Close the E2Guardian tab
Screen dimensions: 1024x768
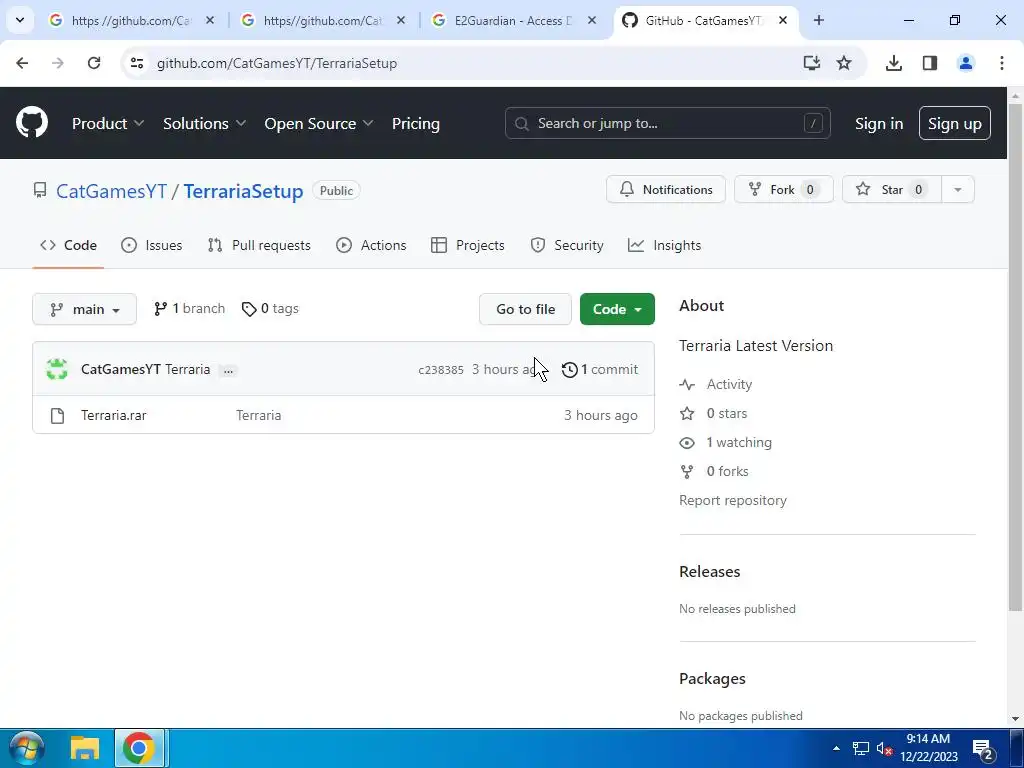[x=592, y=21]
